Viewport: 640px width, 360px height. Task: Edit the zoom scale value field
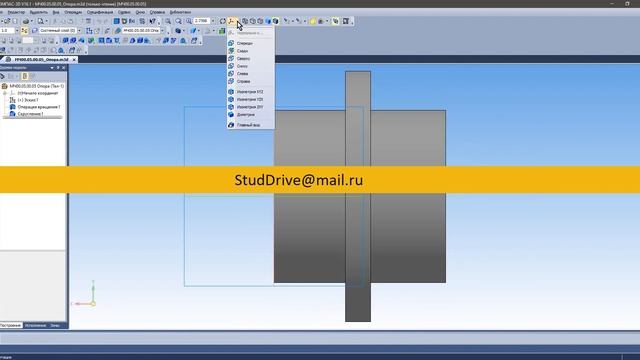tap(202, 21)
